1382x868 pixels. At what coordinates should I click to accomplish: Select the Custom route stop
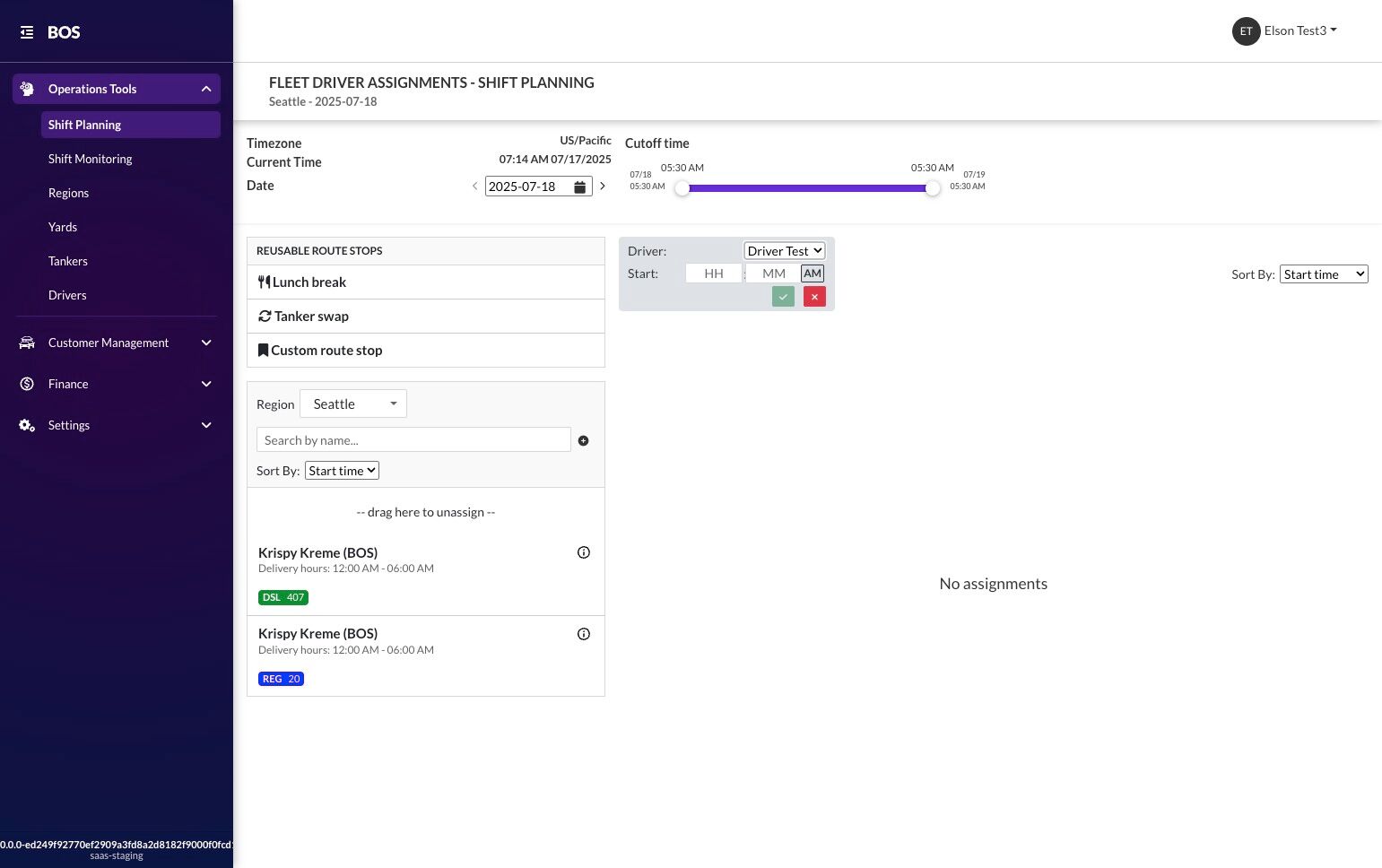point(426,351)
